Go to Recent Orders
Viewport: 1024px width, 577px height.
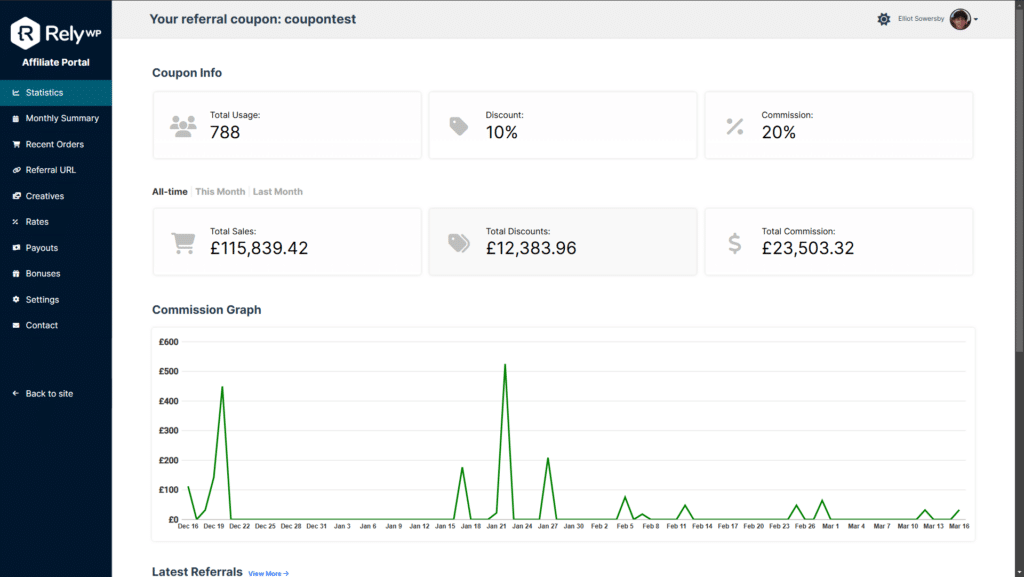(x=56, y=144)
